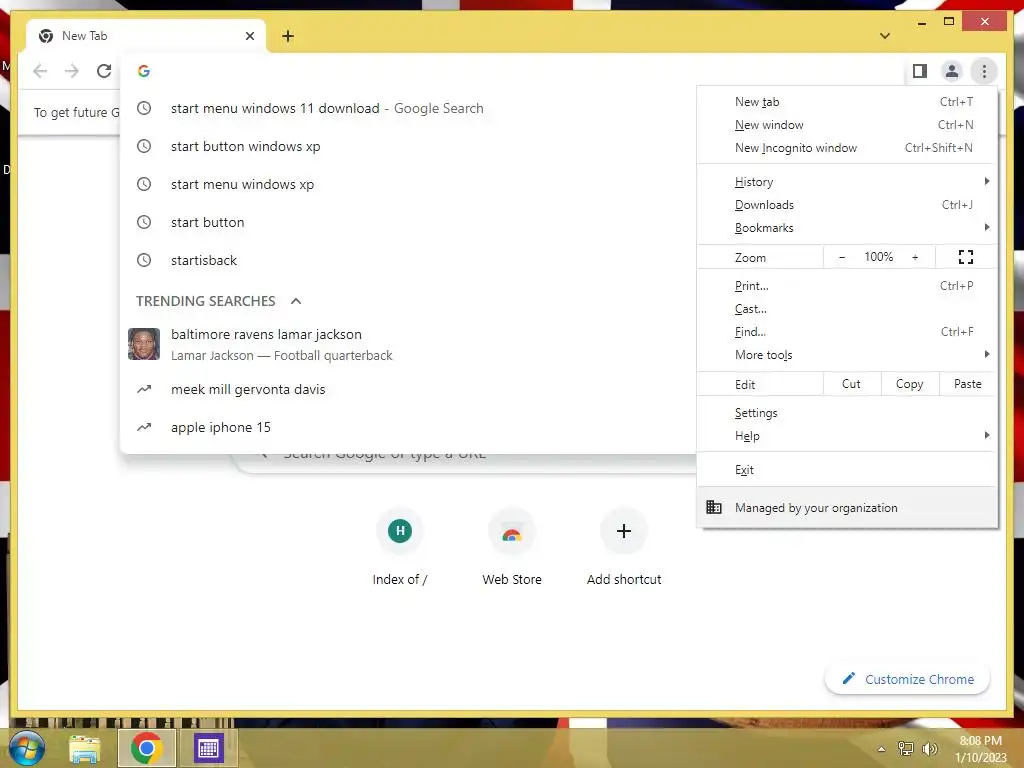Select 'meek mill gervonta davis' trending search
Image resolution: width=1024 pixels, height=768 pixels.
click(409, 389)
